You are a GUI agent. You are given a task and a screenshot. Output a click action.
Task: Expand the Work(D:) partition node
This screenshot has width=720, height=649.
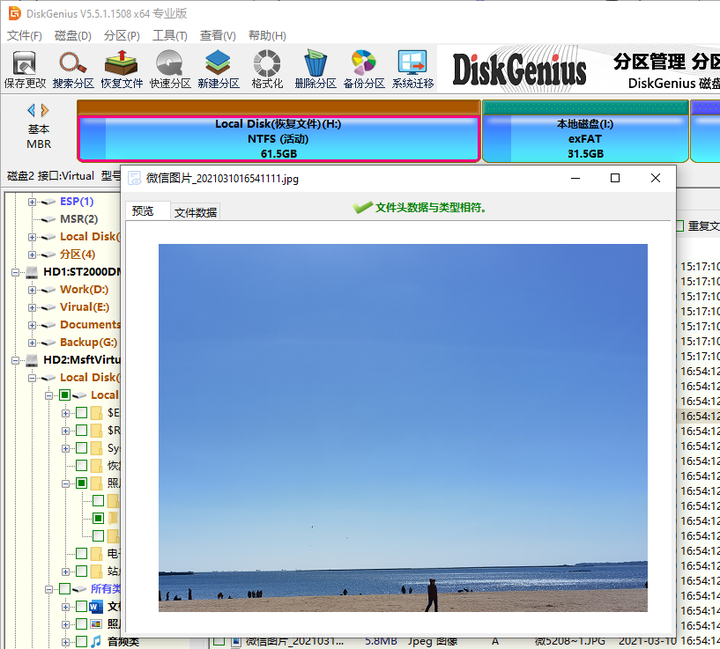tap(32, 290)
